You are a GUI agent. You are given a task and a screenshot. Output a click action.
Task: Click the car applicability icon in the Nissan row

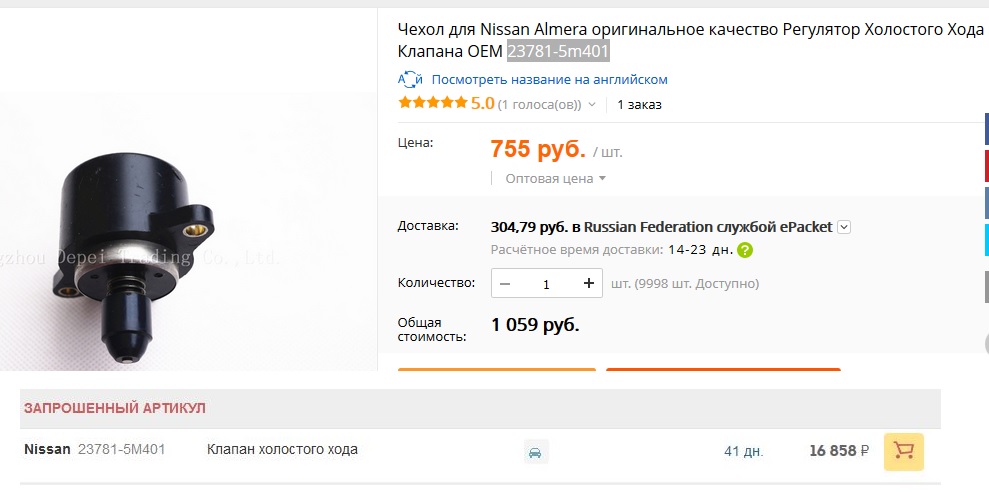[x=536, y=452]
